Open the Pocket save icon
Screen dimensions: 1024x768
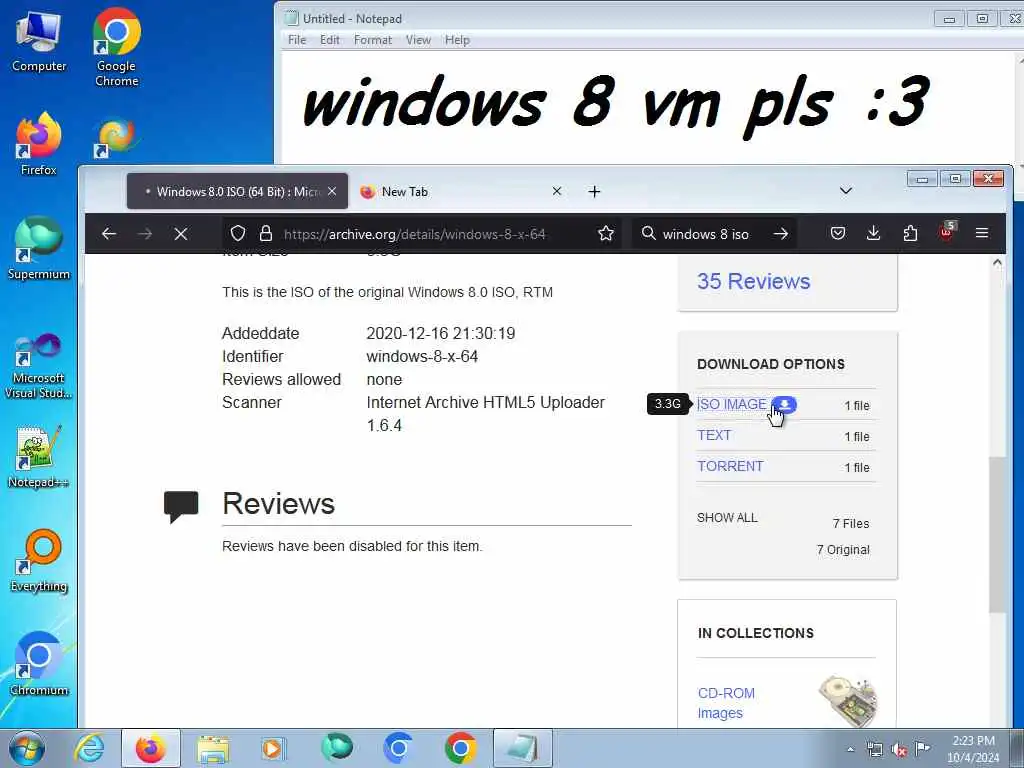click(x=838, y=233)
